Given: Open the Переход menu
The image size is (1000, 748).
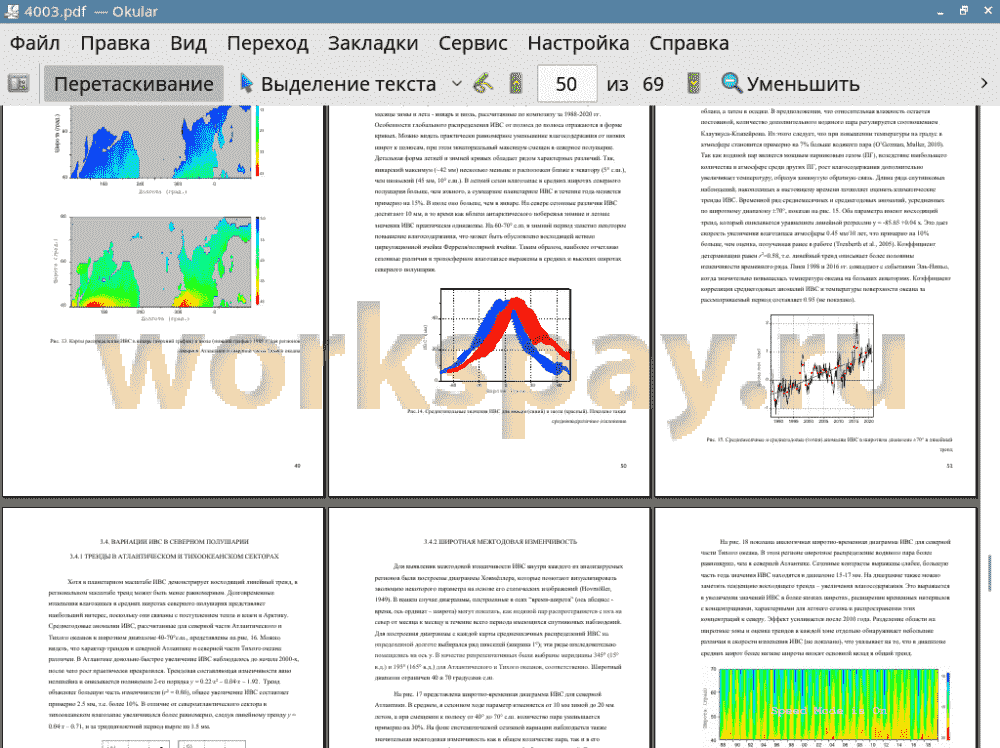Looking at the screenshot, I should pos(267,43).
